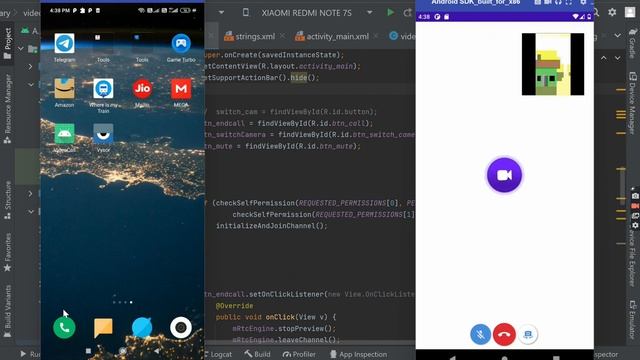Open the Game Turbo app

(x=181, y=44)
